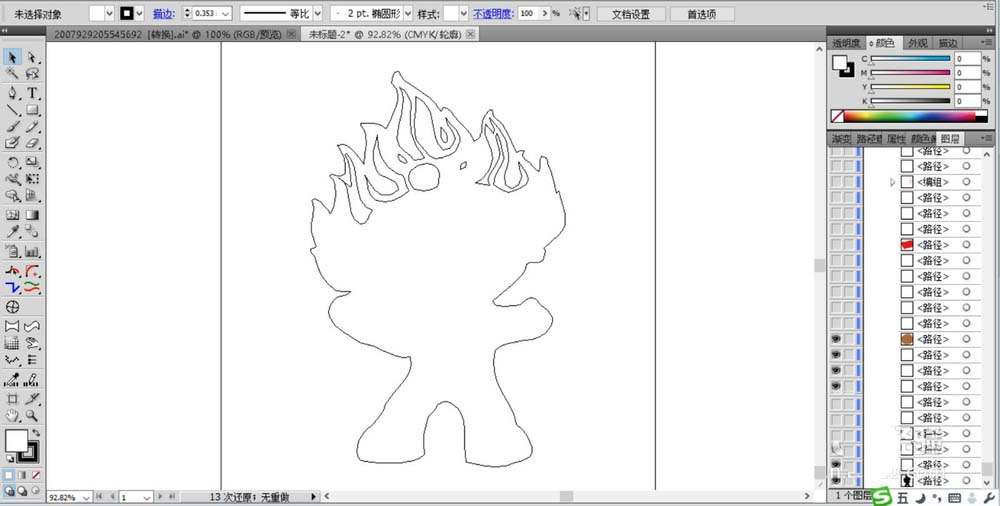Show the <编组> group layer
This screenshot has height=506, width=1000.
(835, 182)
